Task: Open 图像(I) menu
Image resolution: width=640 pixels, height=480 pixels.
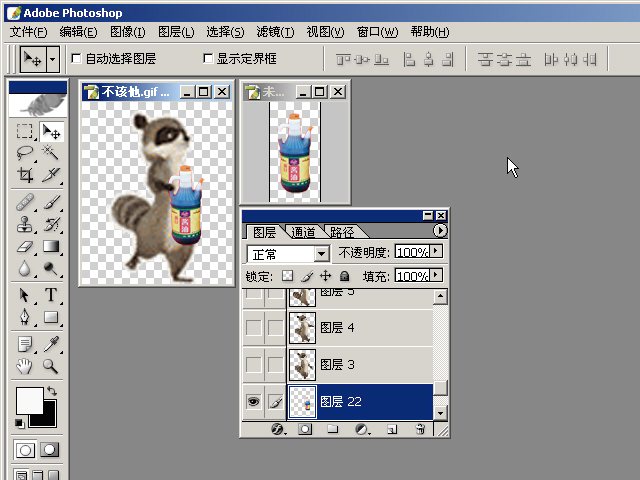Action: tap(128, 32)
